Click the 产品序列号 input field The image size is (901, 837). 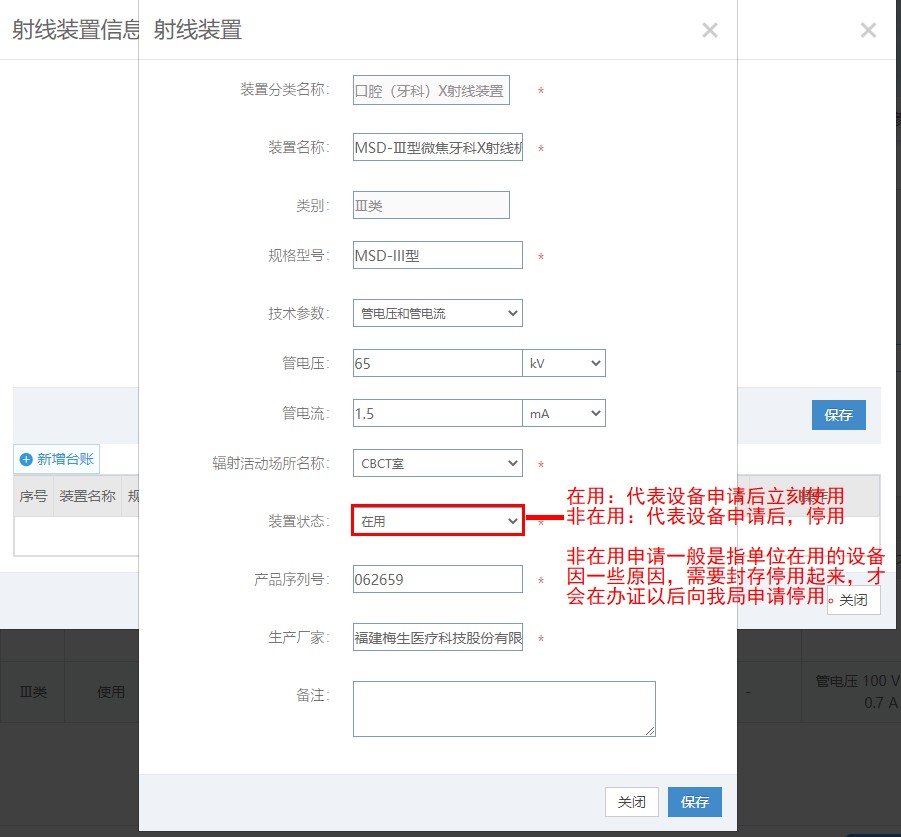(437, 579)
